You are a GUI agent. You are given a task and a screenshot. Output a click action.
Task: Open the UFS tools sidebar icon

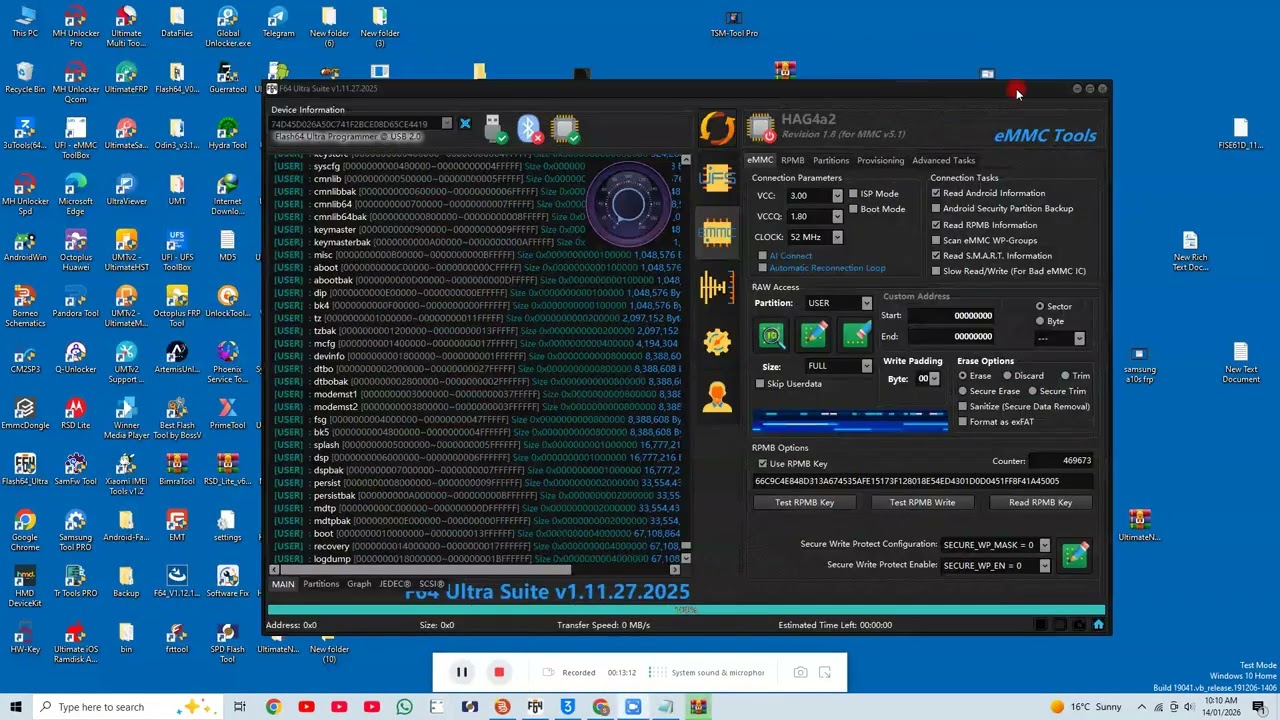pos(717,179)
